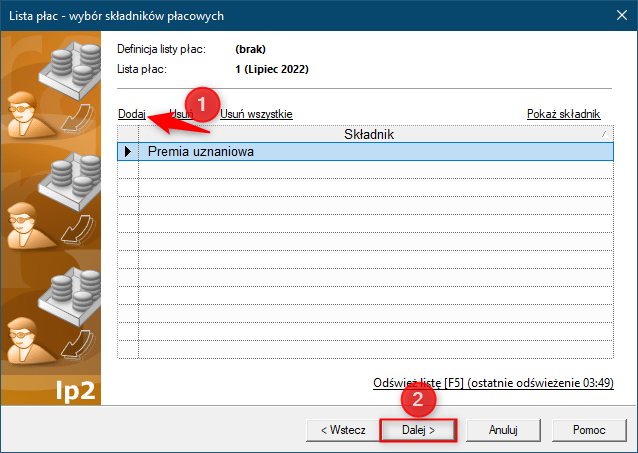This screenshot has height=453, width=638.
Task: Open the Pokaż składnik link
Action: tap(563, 114)
